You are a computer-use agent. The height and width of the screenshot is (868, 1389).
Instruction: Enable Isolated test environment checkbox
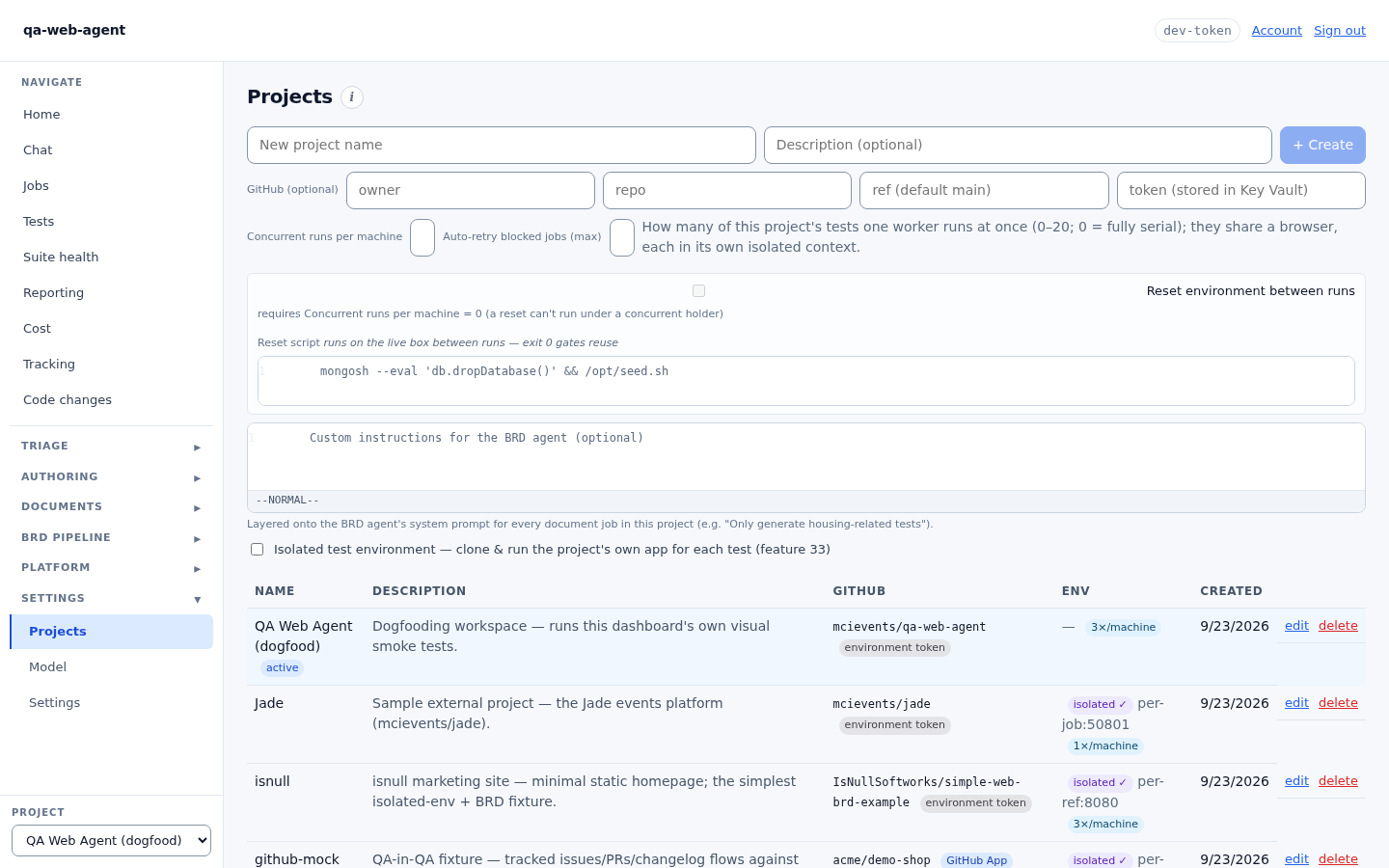coord(257,550)
